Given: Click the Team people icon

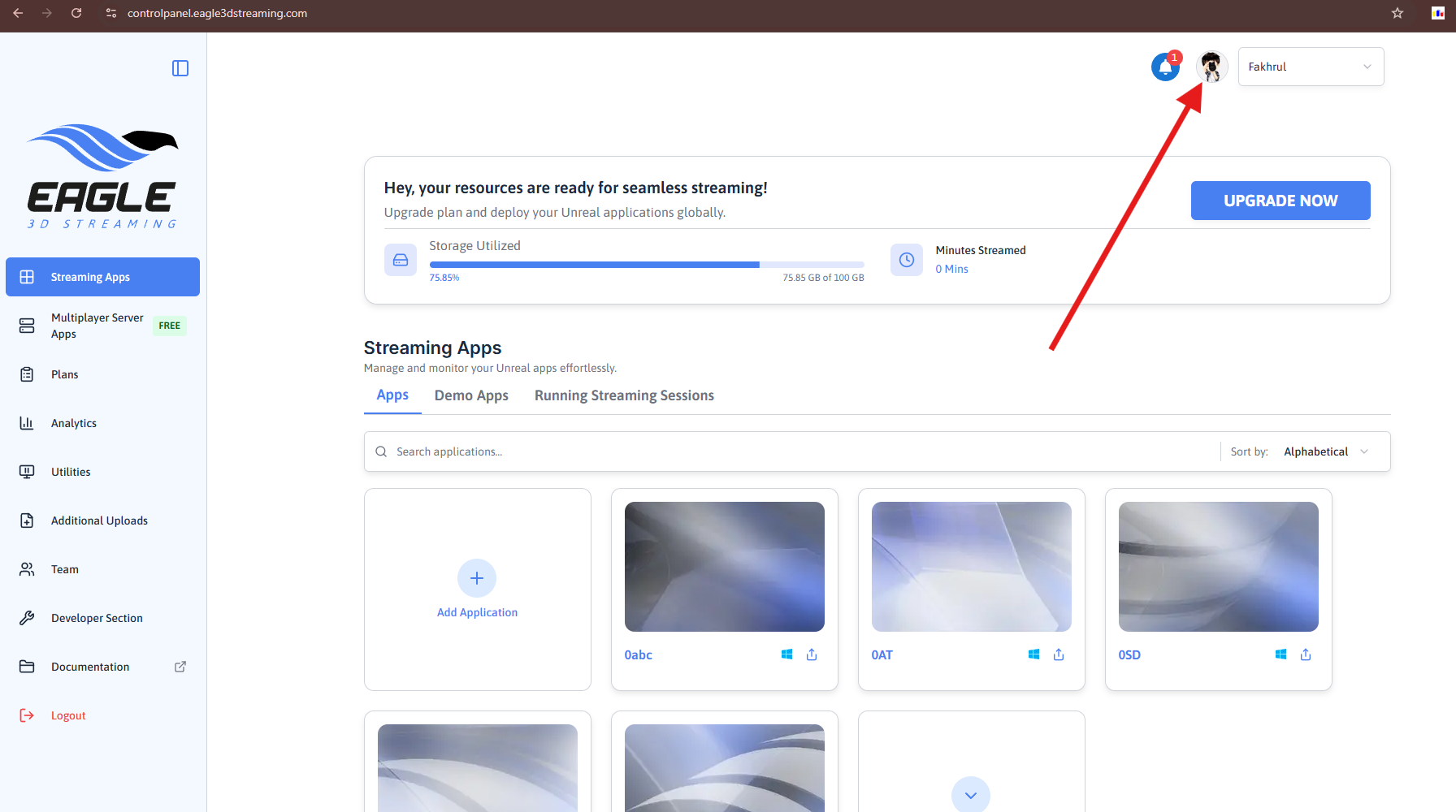Looking at the screenshot, I should pos(27,569).
